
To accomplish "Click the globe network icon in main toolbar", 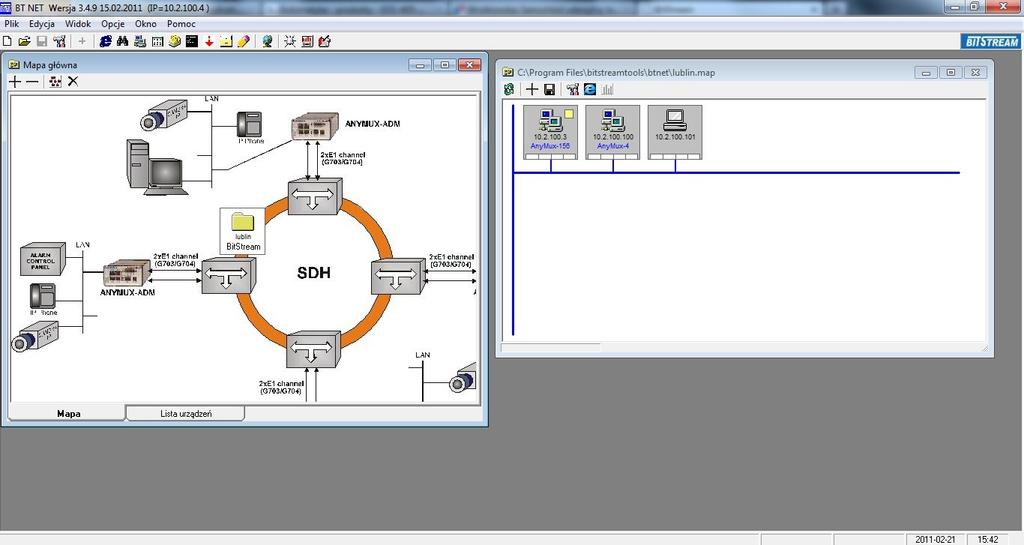I will point(267,41).
